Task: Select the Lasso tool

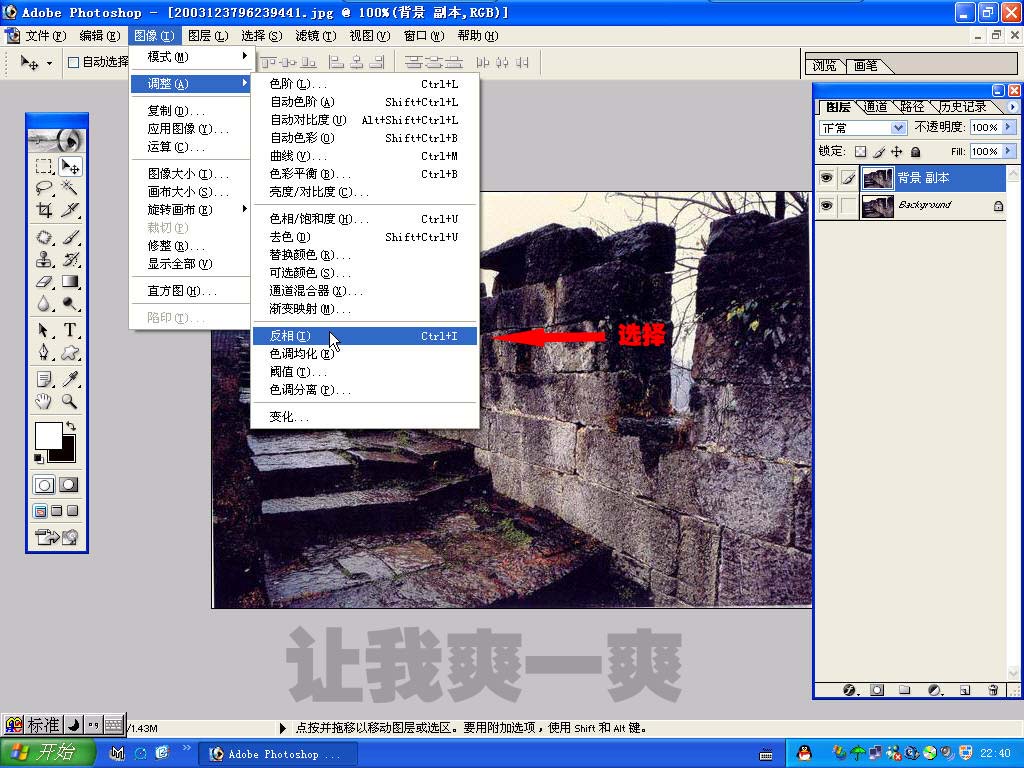Action: tap(44, 188)
